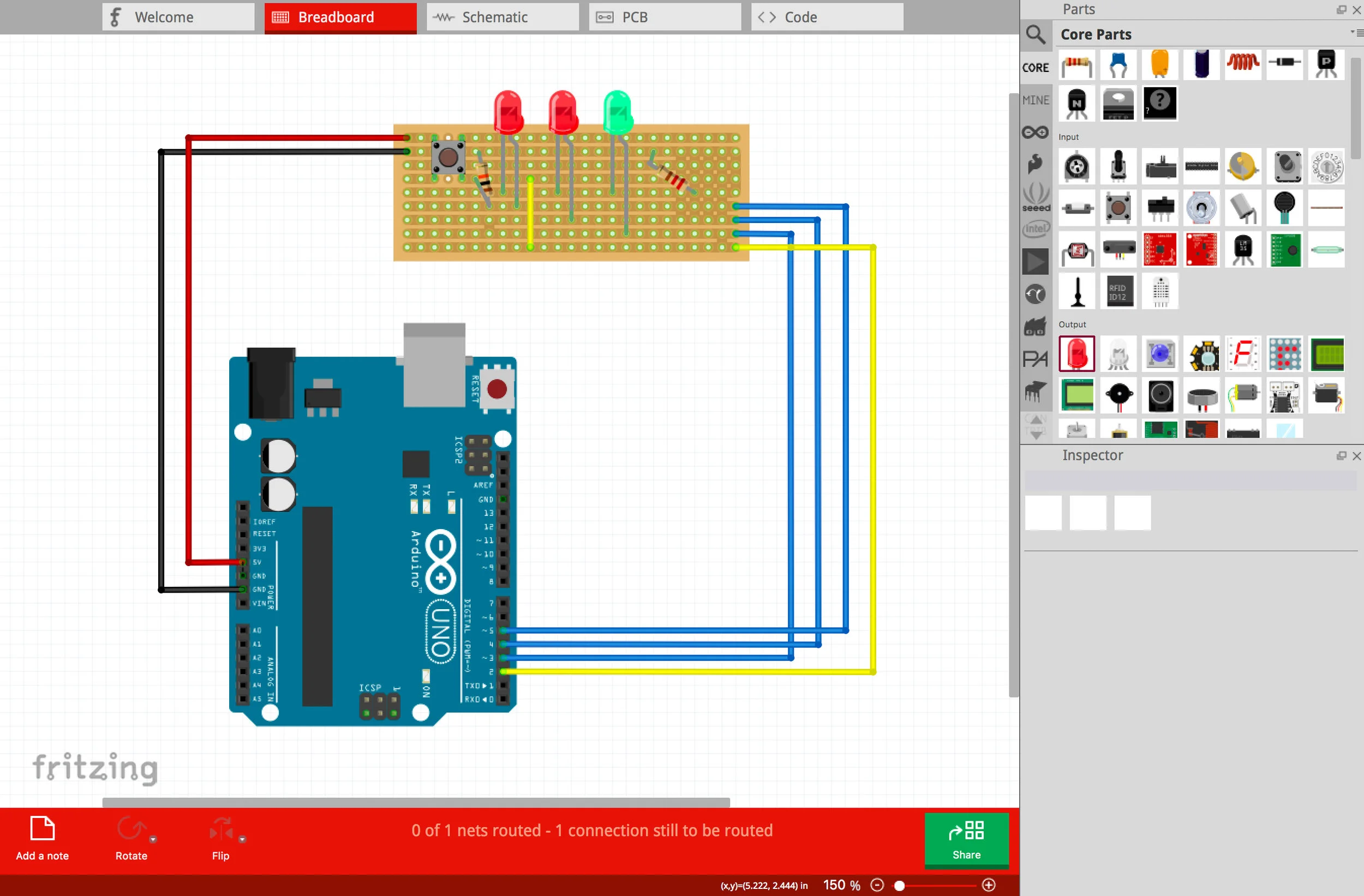Float the Inspector panel window

(x=1341, y=455)
